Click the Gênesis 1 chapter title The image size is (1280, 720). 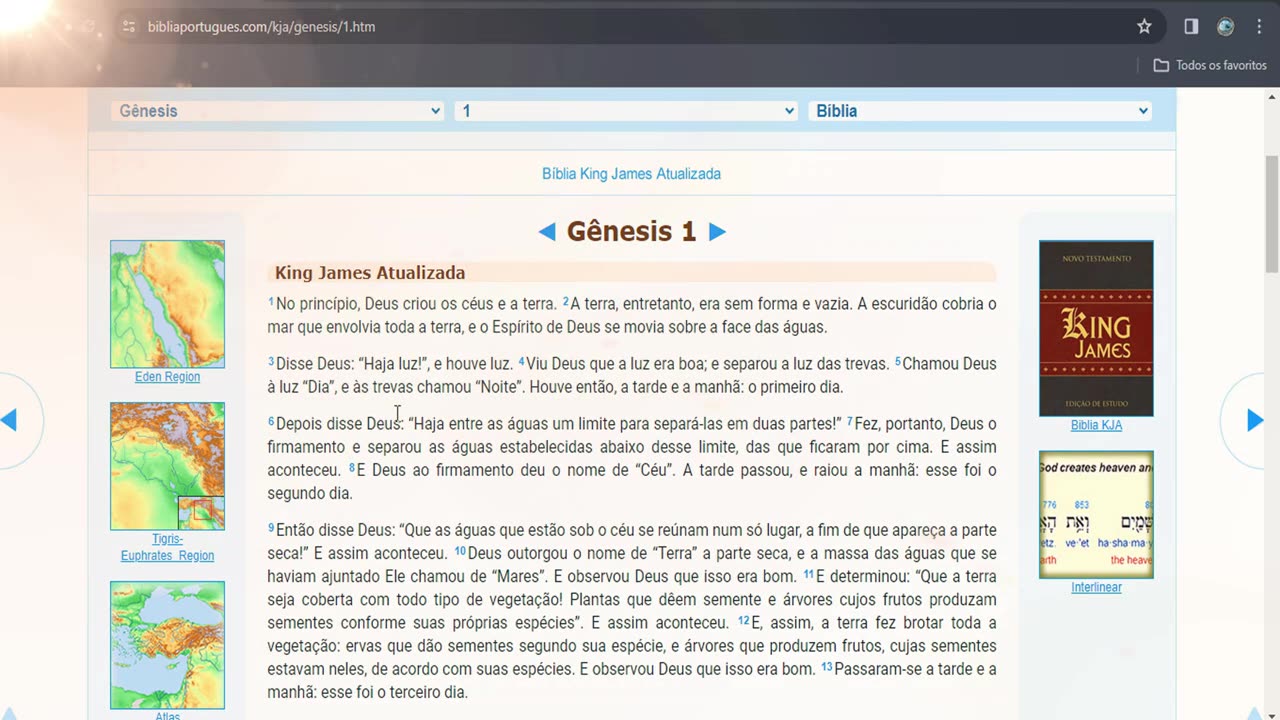[x=631, y=232]
